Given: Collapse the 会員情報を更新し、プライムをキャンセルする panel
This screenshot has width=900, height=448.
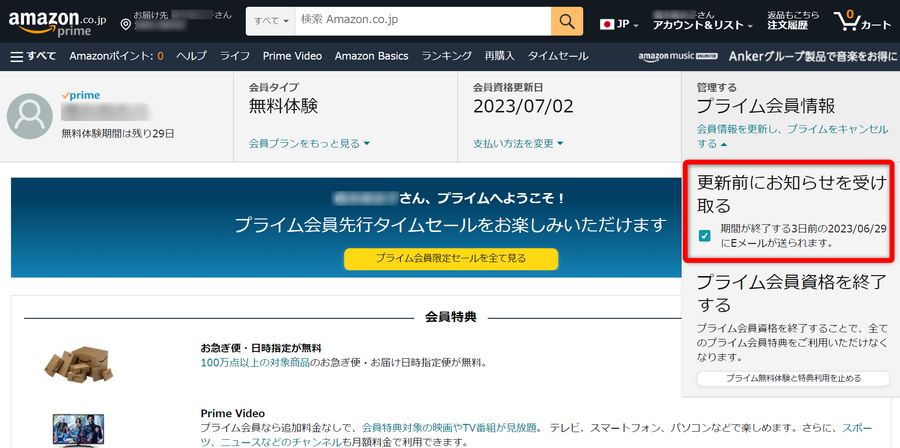Looking at the screenshot, I should pyautogui.click(x=792, y=137).
